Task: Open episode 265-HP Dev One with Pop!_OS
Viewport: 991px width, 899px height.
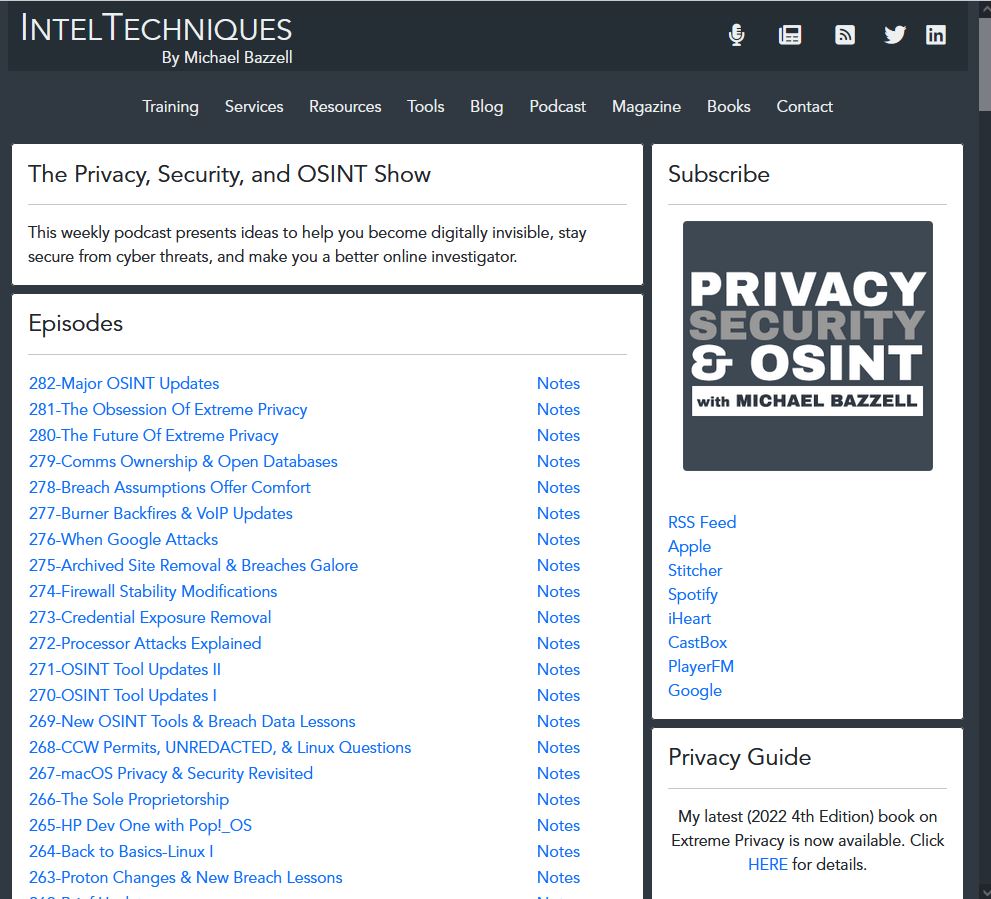Action: pos(140,825)
